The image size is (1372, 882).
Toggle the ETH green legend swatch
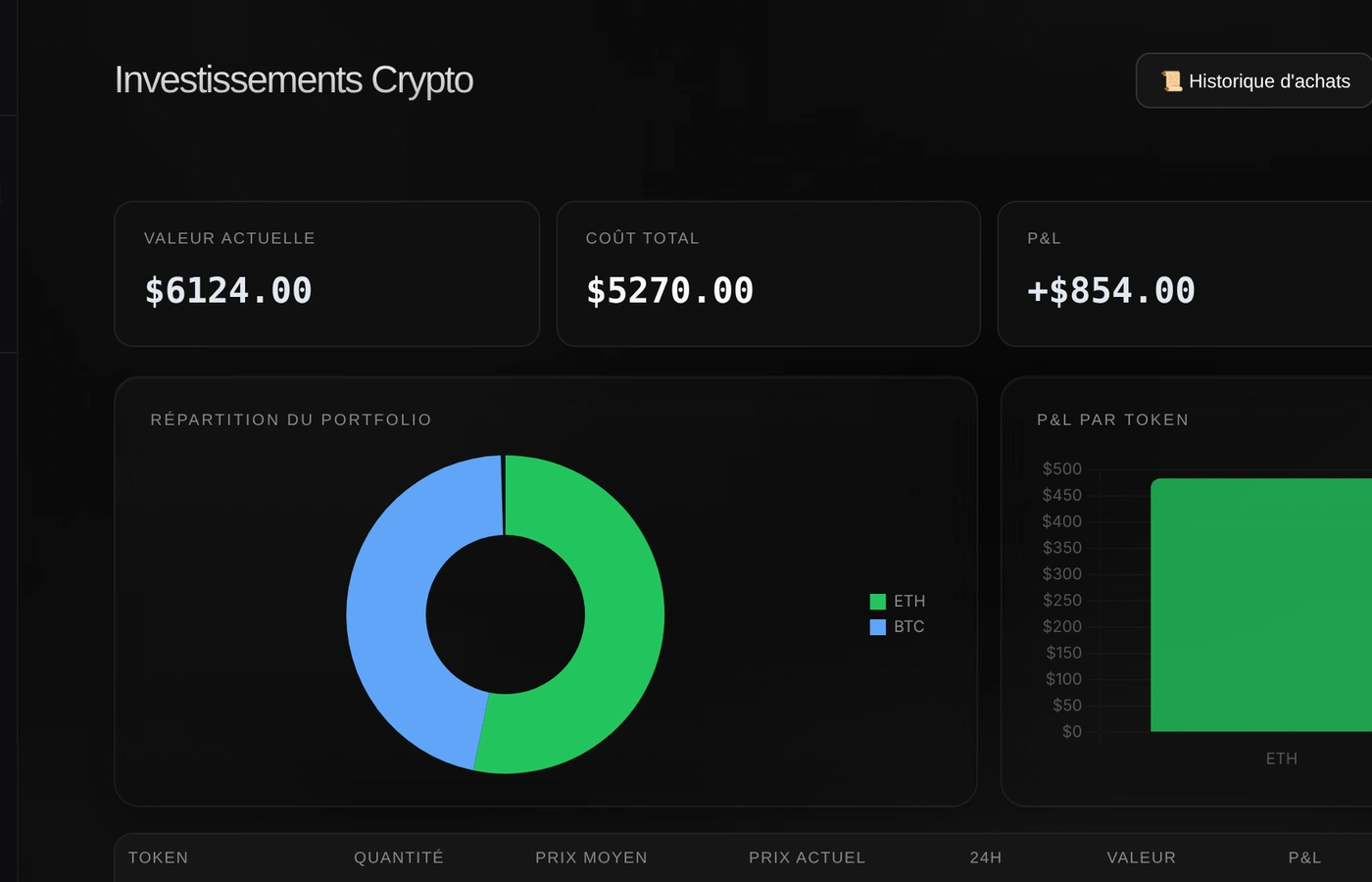tap(878, 602)
